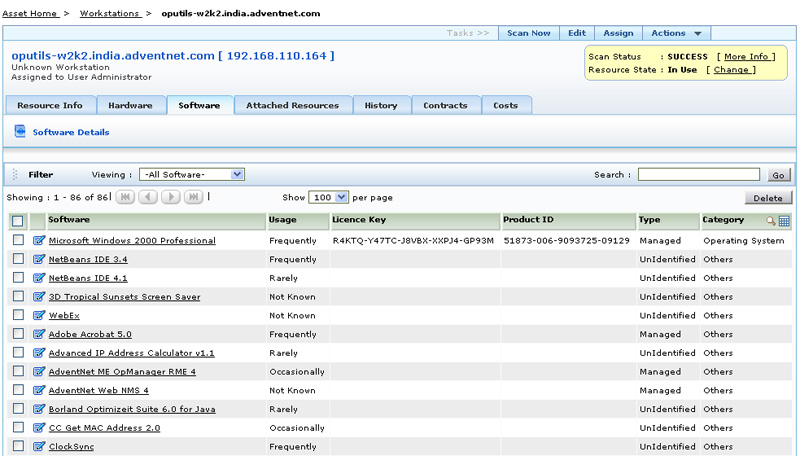The width and height of the screenshot is (800, 456).
Task: Go to Workstations breadcrumb link
Action: point(109,13)
